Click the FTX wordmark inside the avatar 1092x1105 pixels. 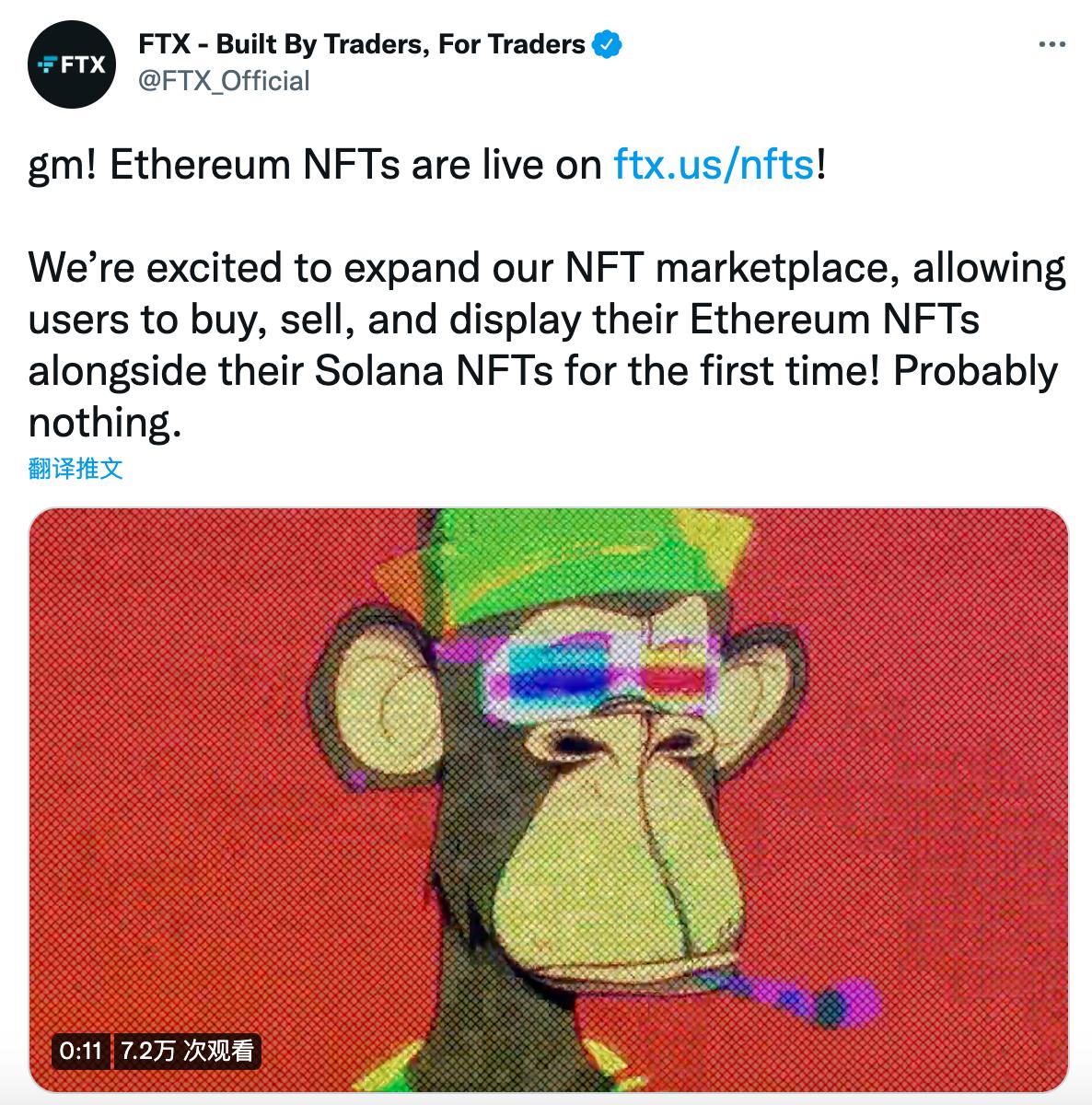[x=71, y=64]
